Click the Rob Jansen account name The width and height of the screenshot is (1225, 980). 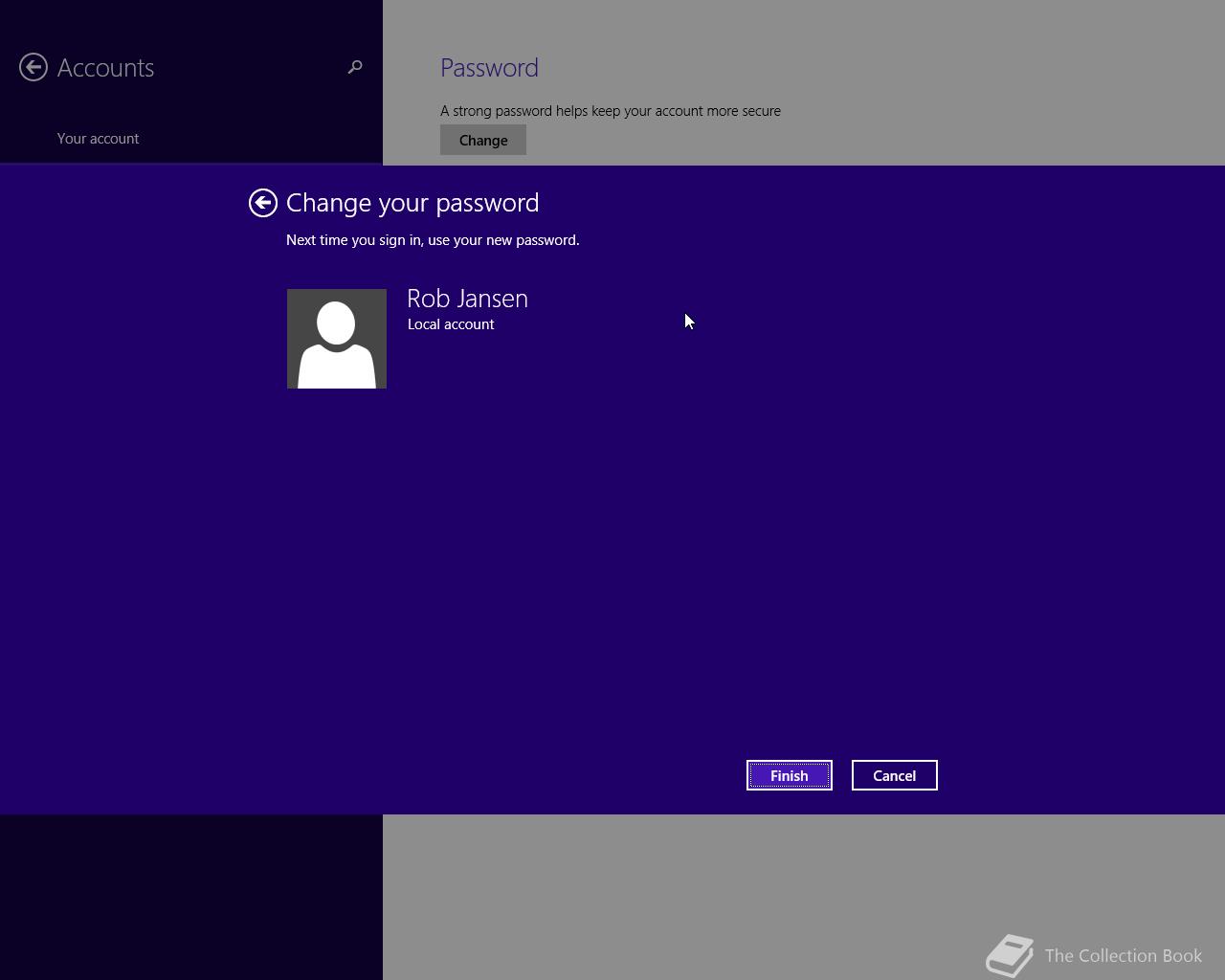pyautogui.click(x=467, y=298)
